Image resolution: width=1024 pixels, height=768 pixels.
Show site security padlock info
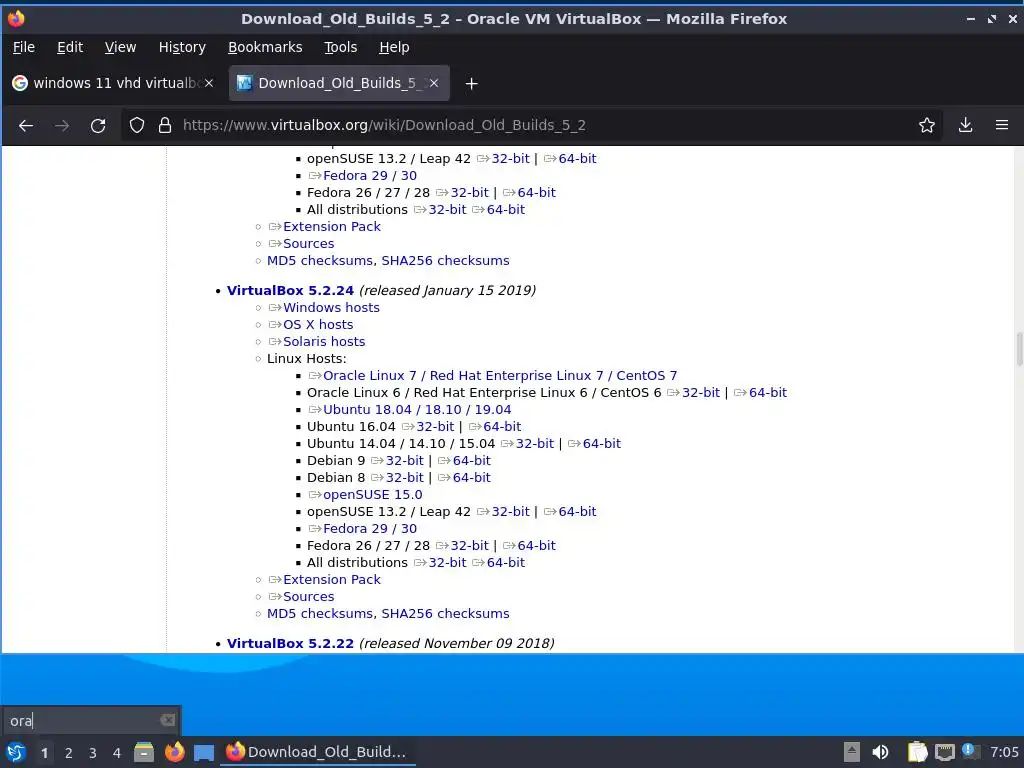pos(165,125)
